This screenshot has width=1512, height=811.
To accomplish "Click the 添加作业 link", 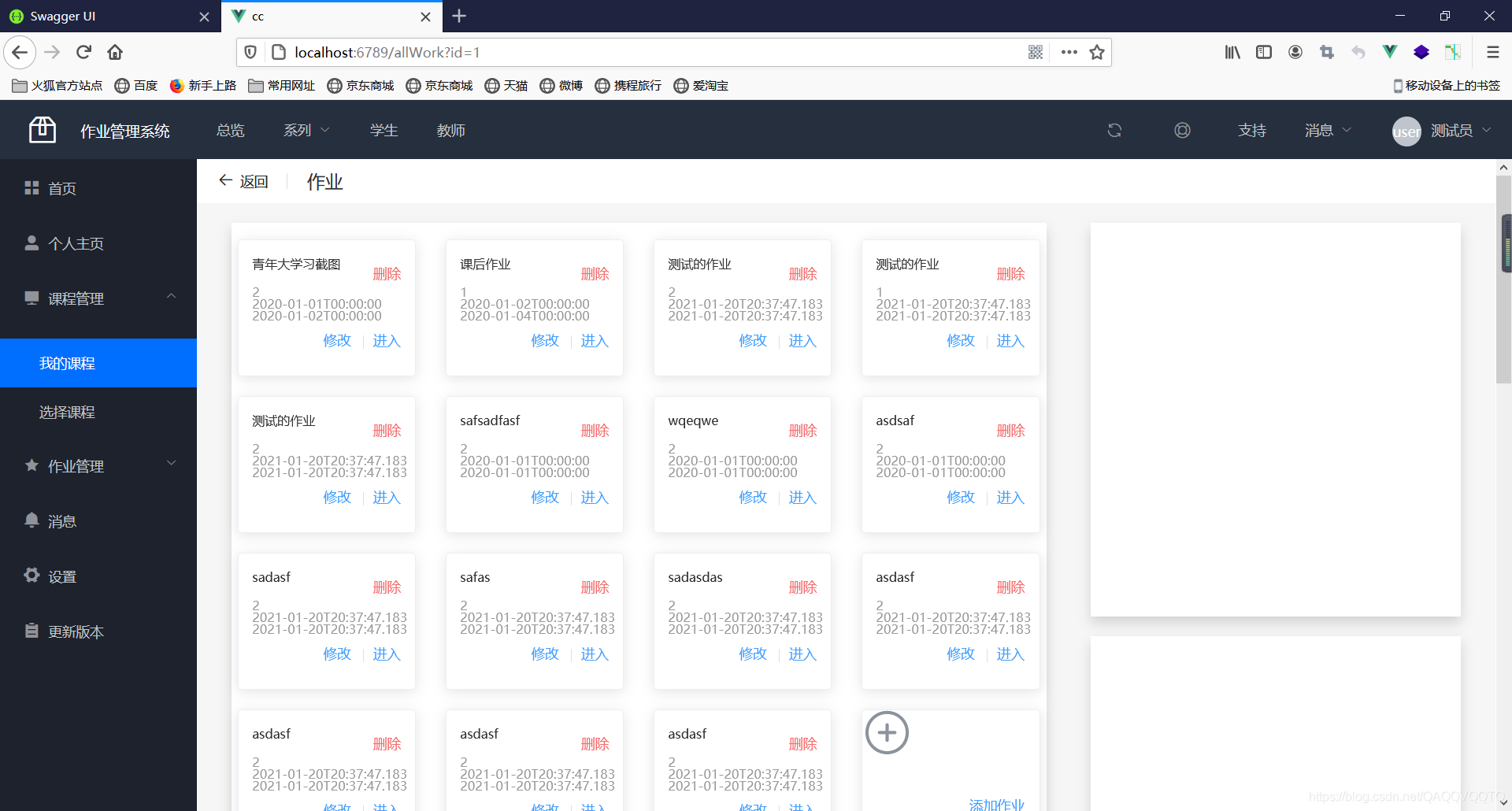I will tap(996, 804).
